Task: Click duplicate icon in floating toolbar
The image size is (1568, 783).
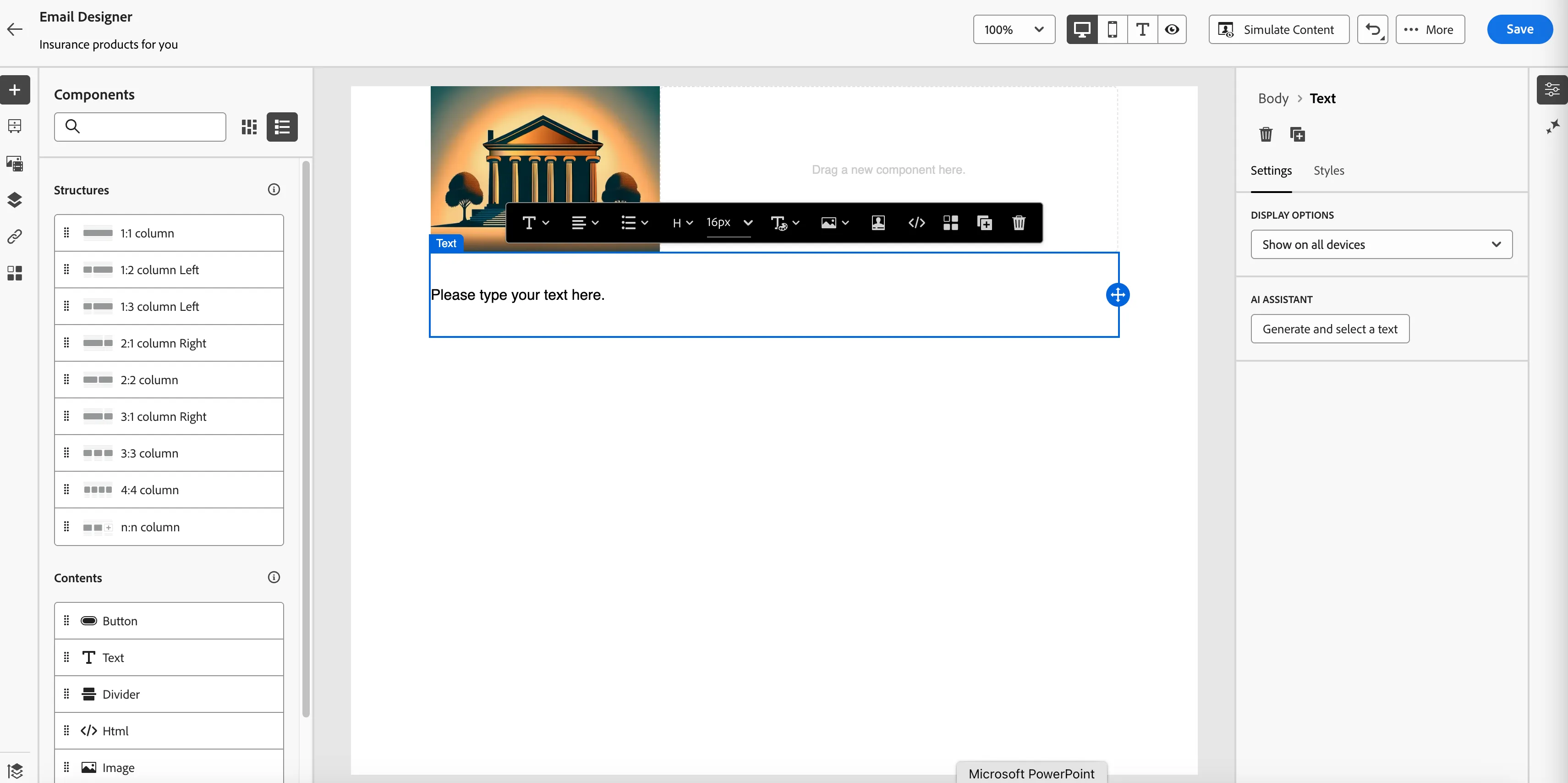Action: click(x=984, y=223)
